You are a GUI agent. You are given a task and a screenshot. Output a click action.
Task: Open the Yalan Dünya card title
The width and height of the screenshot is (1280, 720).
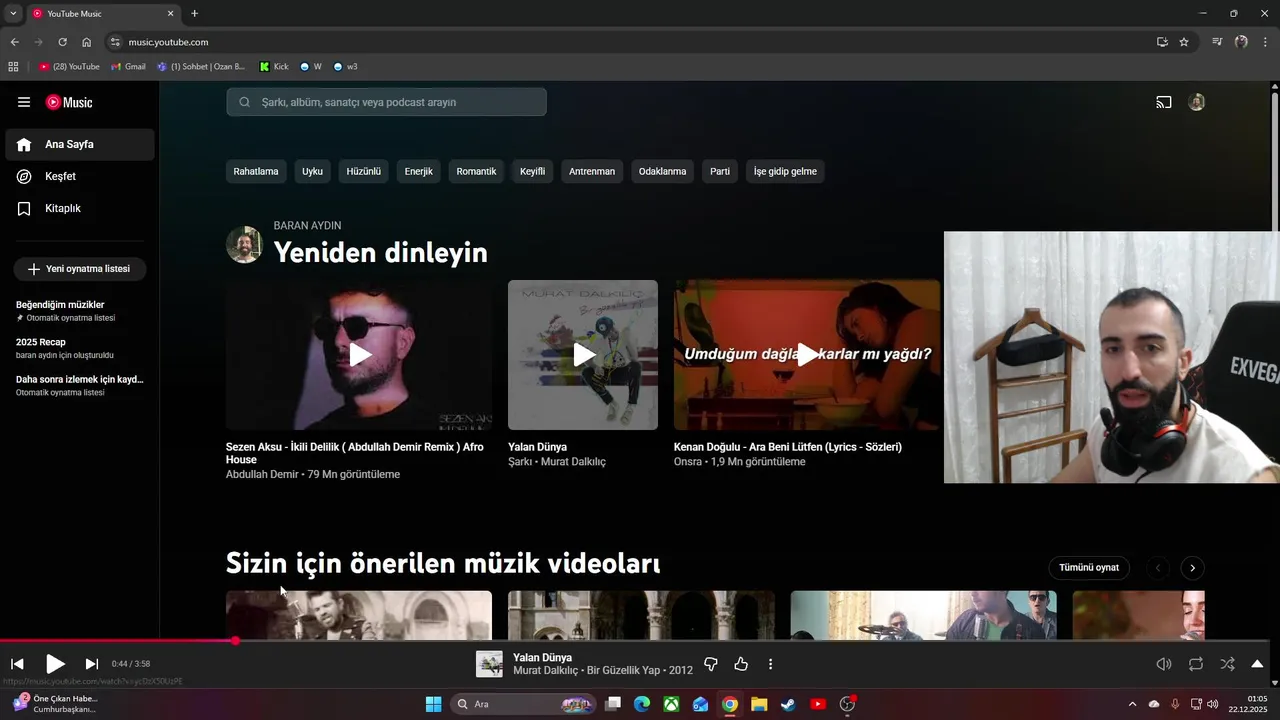[x=537, y=447]
